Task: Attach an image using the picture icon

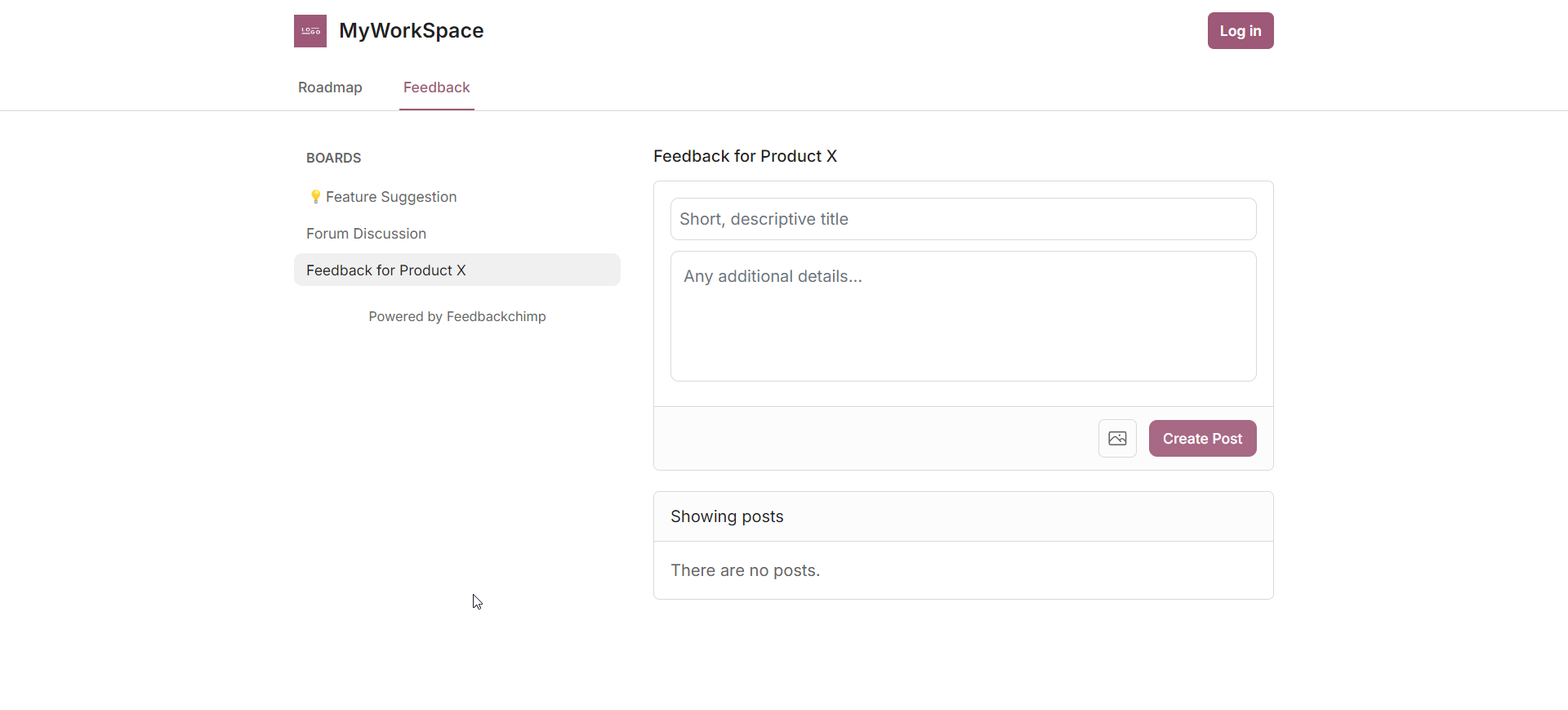Action: pyautogui.click(x=1117, y=439)
